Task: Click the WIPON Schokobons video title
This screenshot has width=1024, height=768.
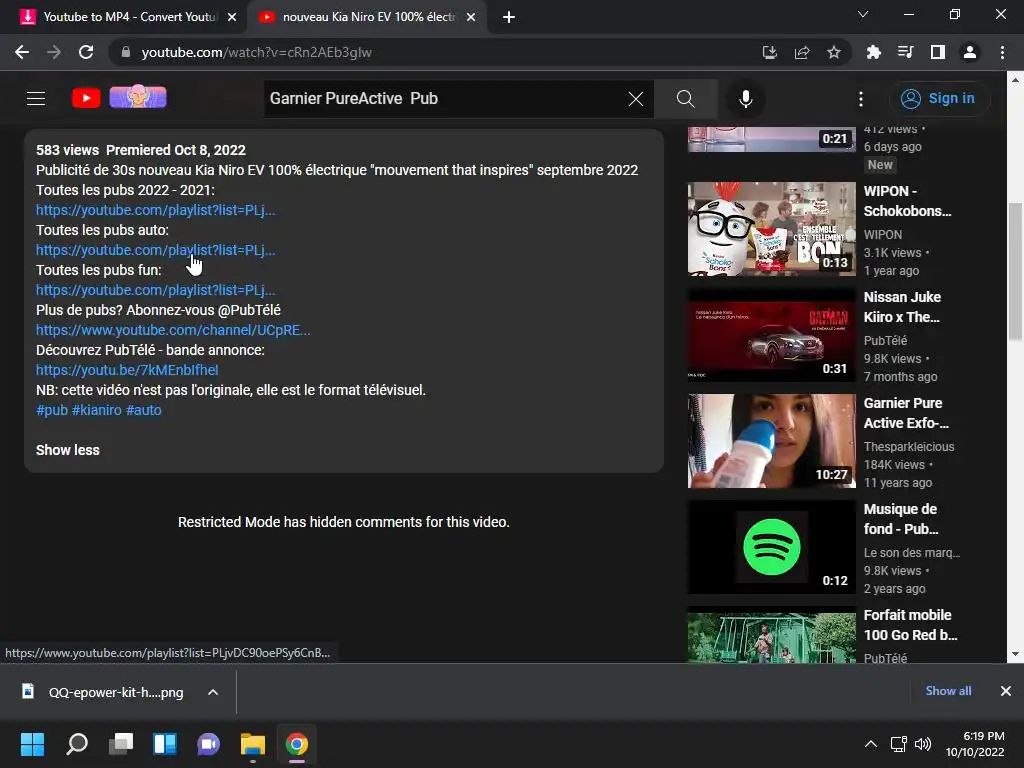Action: coord(907,201)
